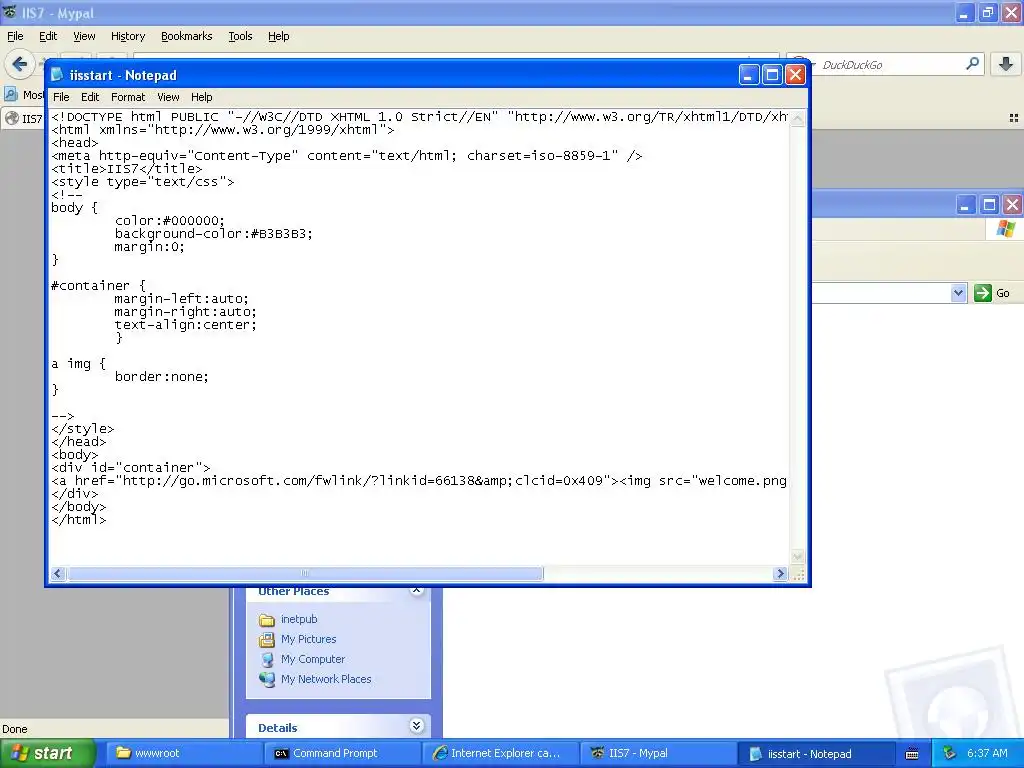Click My Pictures icon
The image size is (1024, 768).
(266, 639)
